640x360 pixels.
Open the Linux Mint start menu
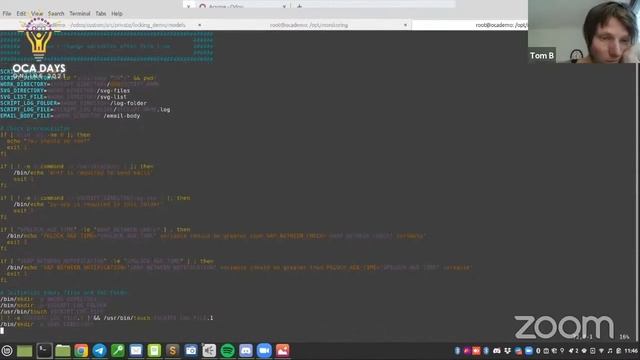(7, 351)
